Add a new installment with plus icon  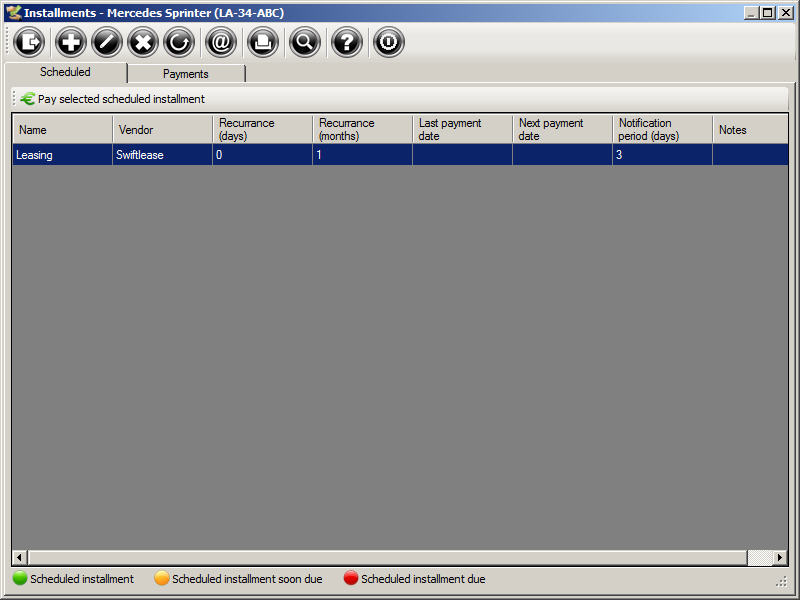tap(71, 42)
